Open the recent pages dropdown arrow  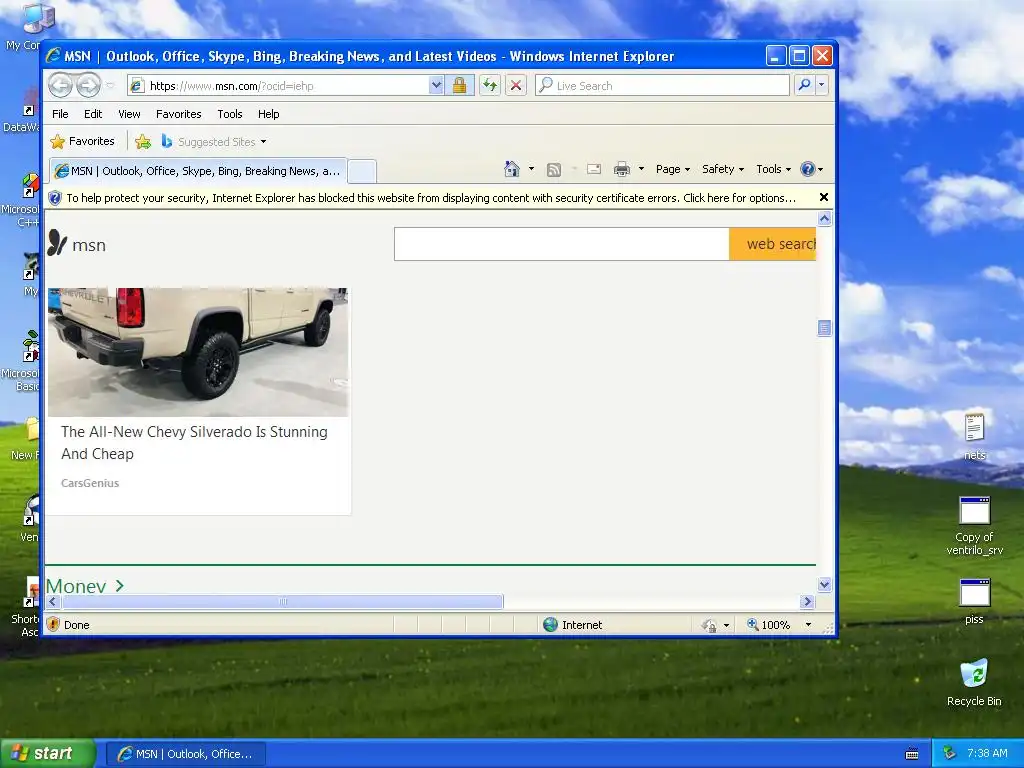point(110,86)
